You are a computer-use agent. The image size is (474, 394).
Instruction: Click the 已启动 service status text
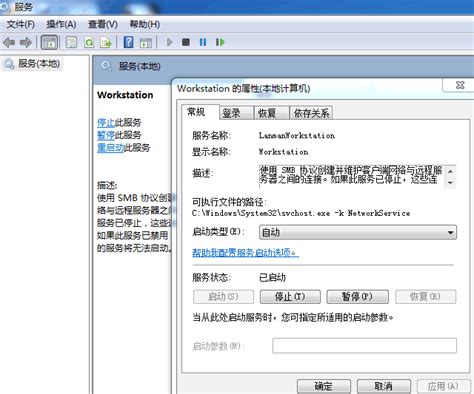[272, 277]
